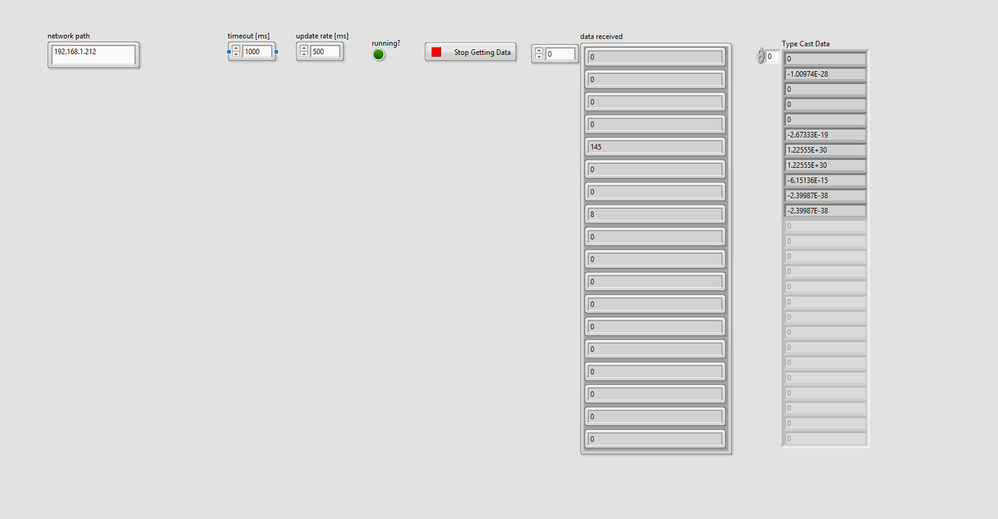
Task: Select the Type Cast value -2.67333E-19
Action: pyautogui.click(x=825, y=135)
